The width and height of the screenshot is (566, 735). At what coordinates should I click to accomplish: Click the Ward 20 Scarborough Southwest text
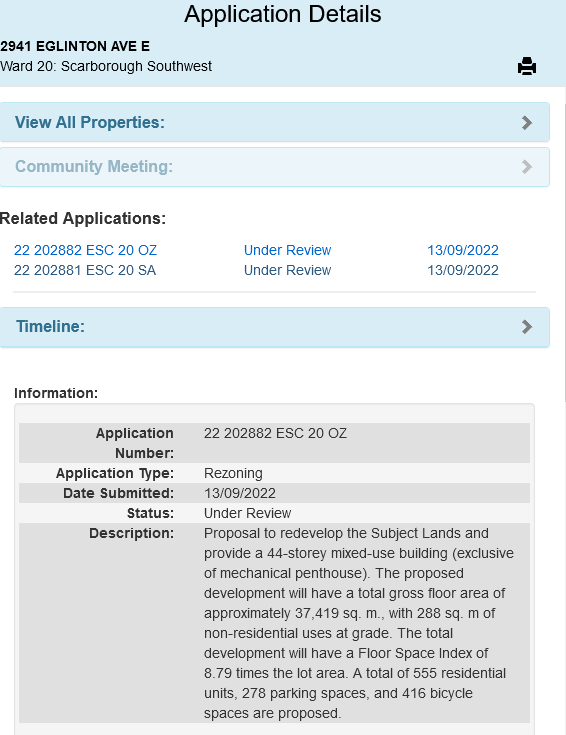pos(106,67)
